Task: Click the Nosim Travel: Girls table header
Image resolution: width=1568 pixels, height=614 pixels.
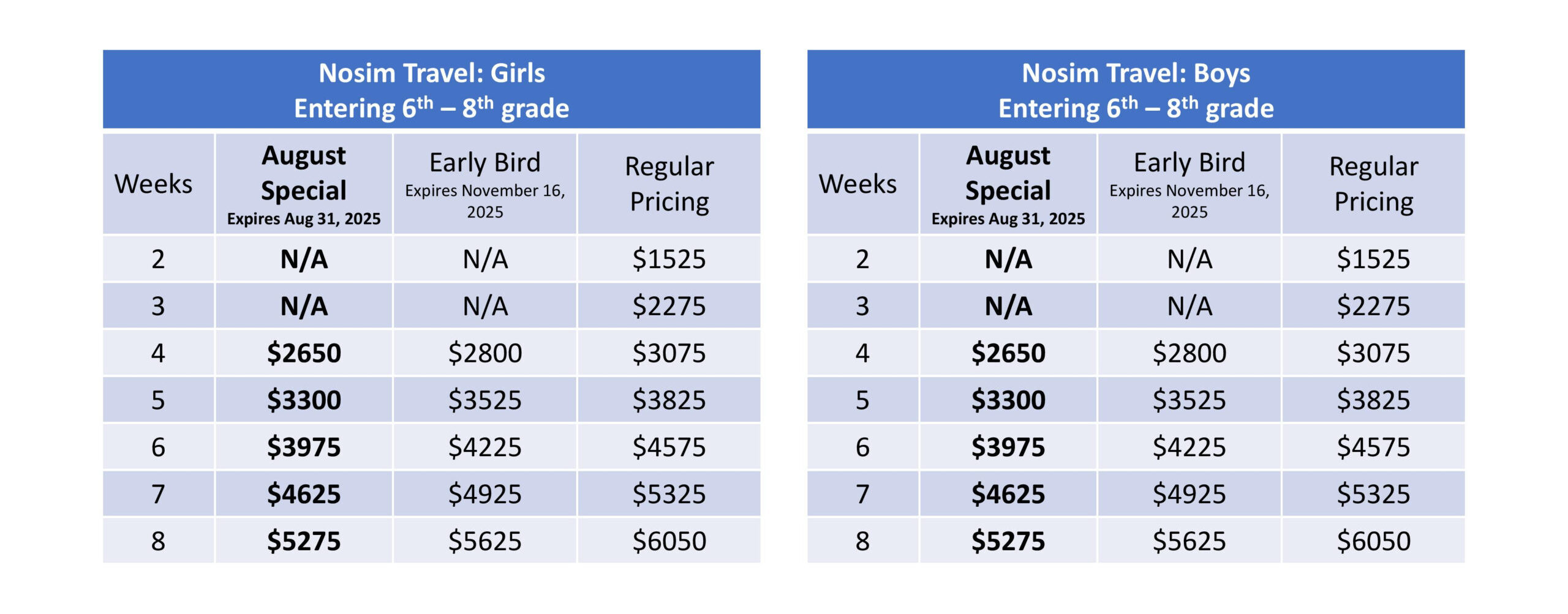Action: tap(431, 90)
